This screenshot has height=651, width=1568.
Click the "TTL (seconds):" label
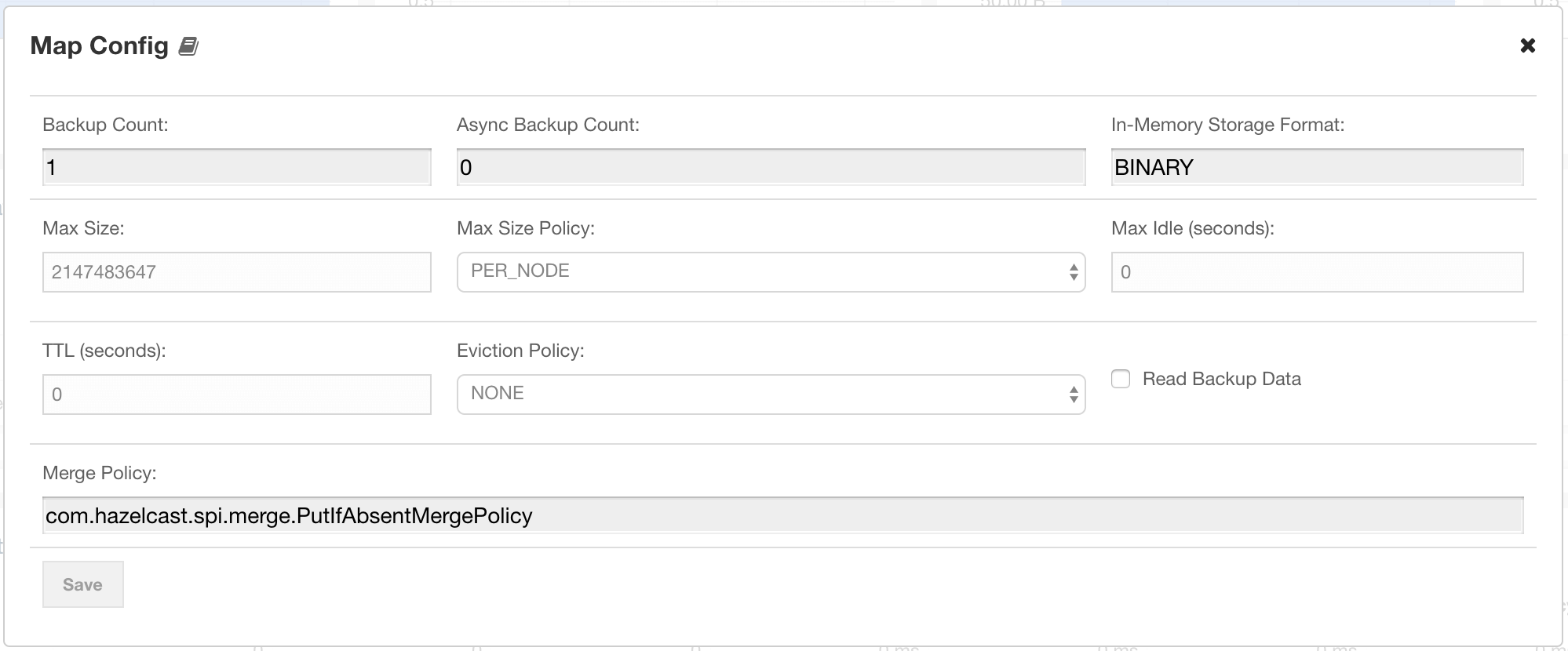tap(104, 351)
